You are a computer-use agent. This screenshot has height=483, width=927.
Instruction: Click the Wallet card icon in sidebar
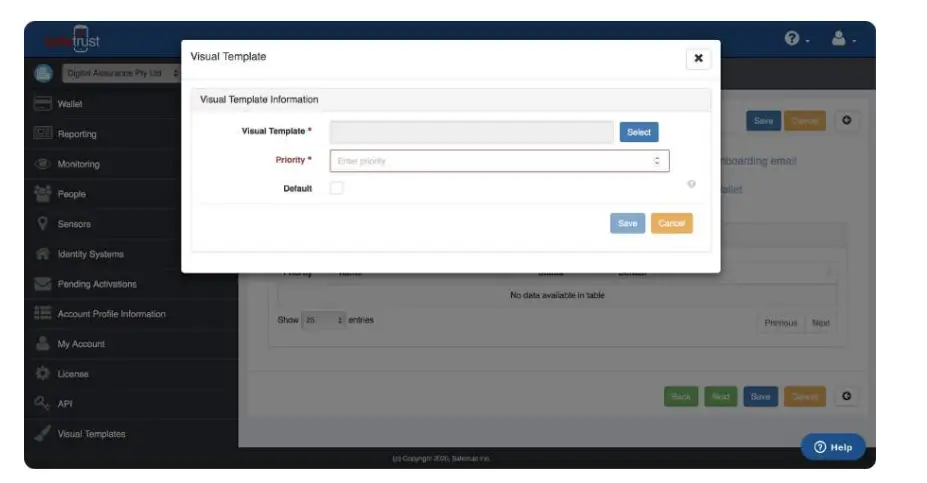coord(43,103)
